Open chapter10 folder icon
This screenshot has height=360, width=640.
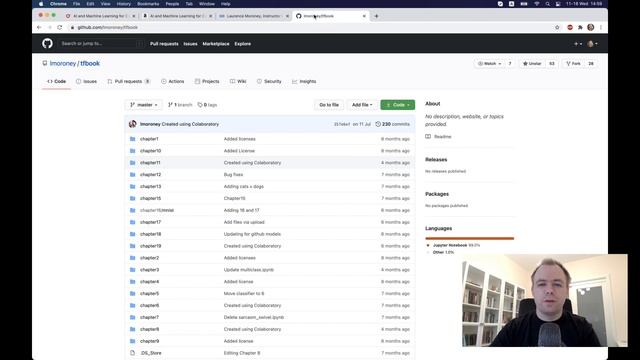tap(132, 151)
